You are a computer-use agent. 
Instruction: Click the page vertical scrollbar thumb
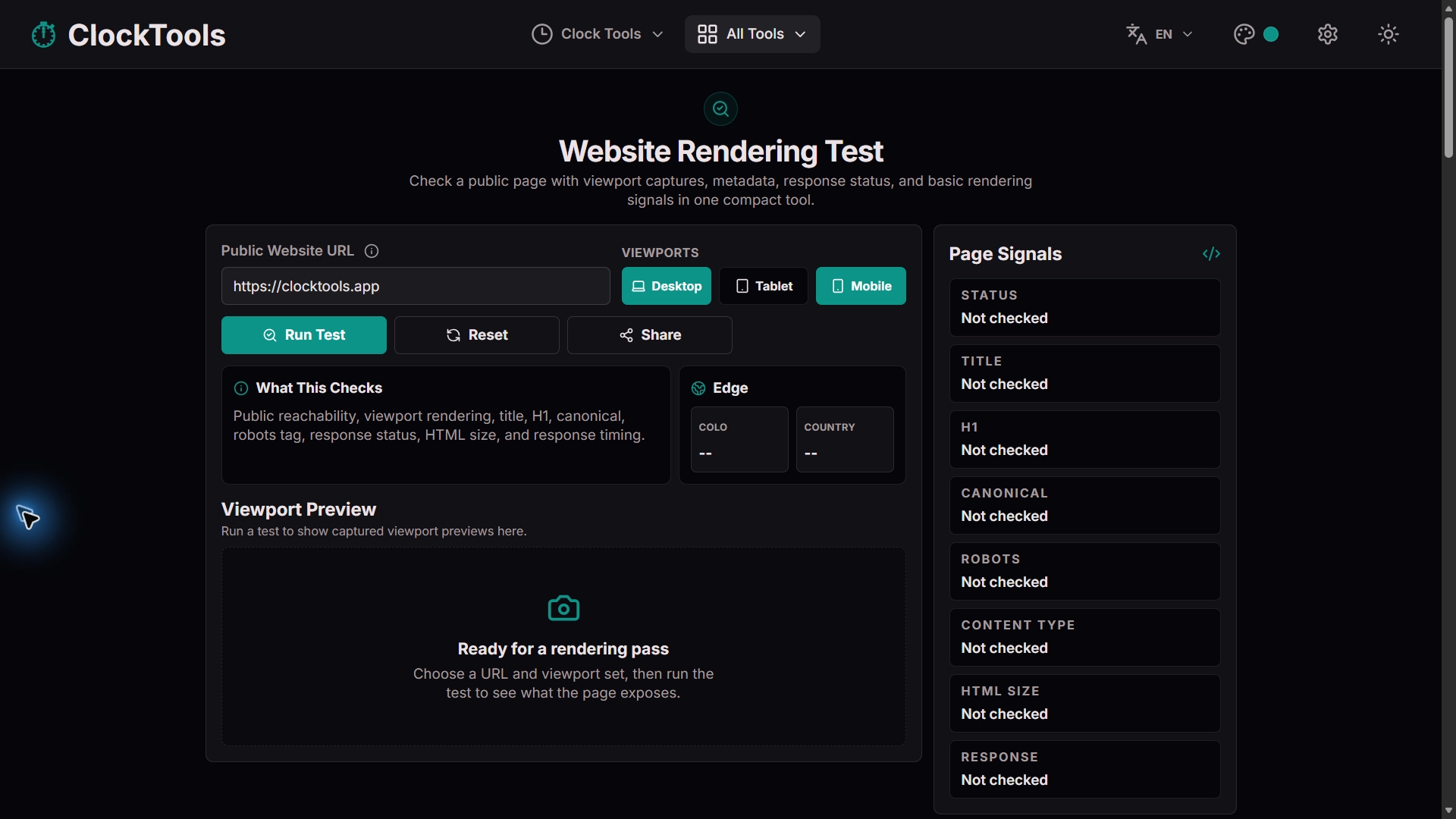pyautogui.click(x=1448, y=87)
